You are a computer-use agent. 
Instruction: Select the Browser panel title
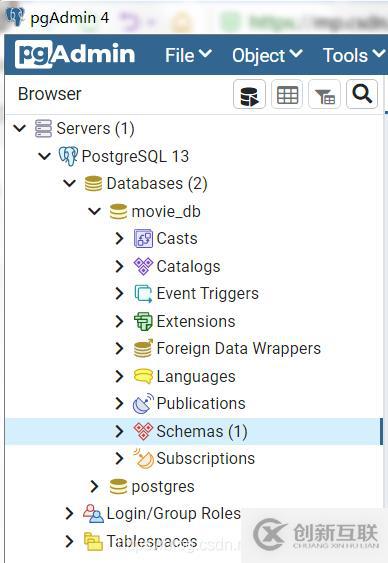pos(50,94)
